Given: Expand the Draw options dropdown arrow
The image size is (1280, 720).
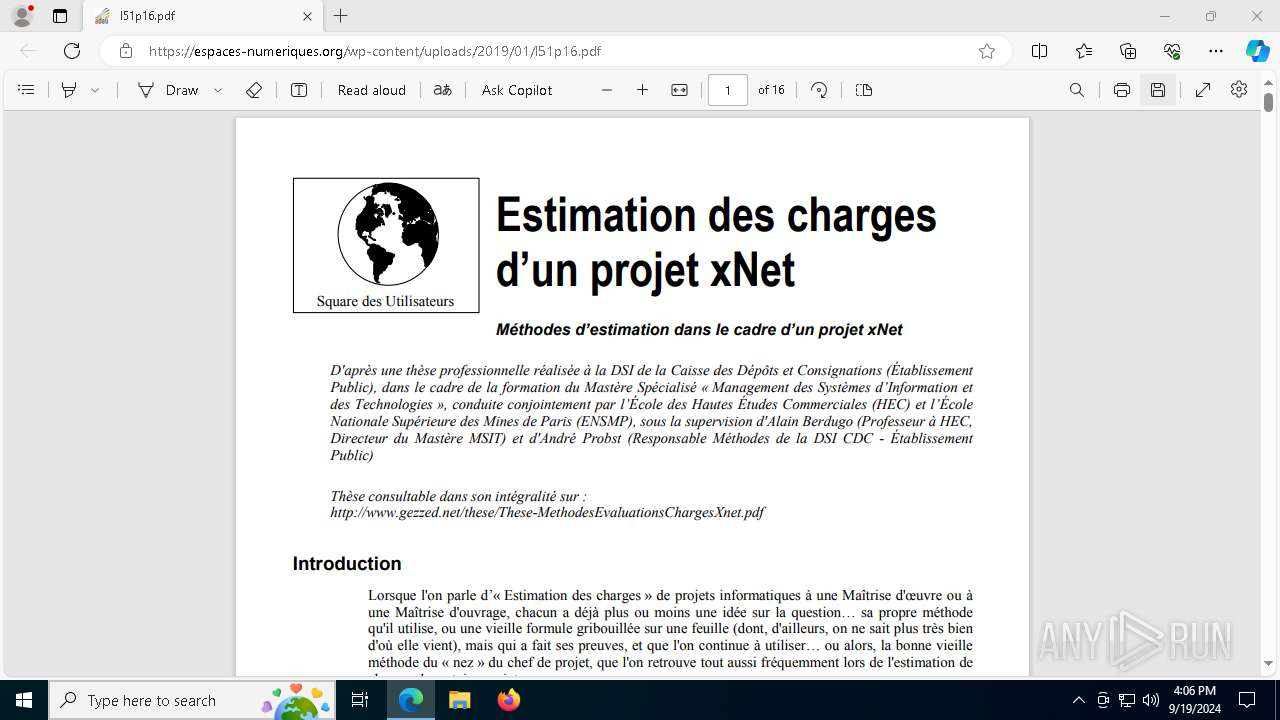Looking at the screenshot, I should point(218,90).
